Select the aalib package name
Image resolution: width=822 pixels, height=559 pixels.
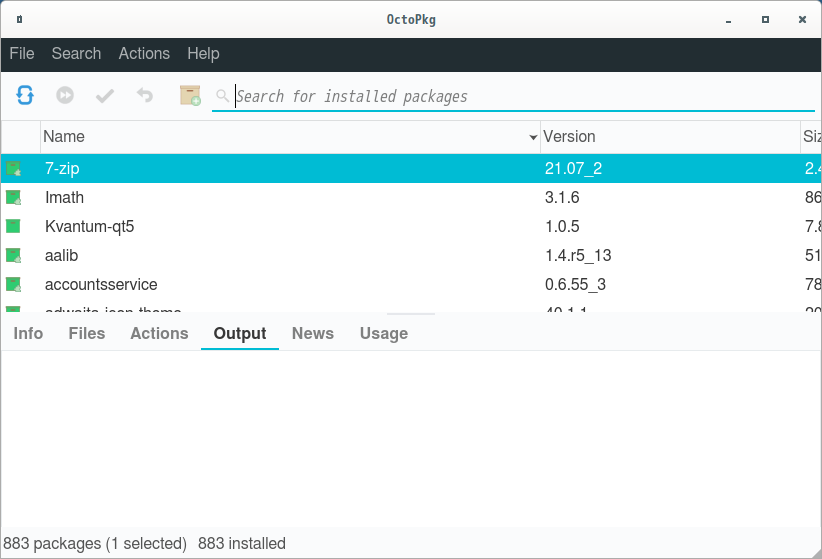tap(61, 255)
